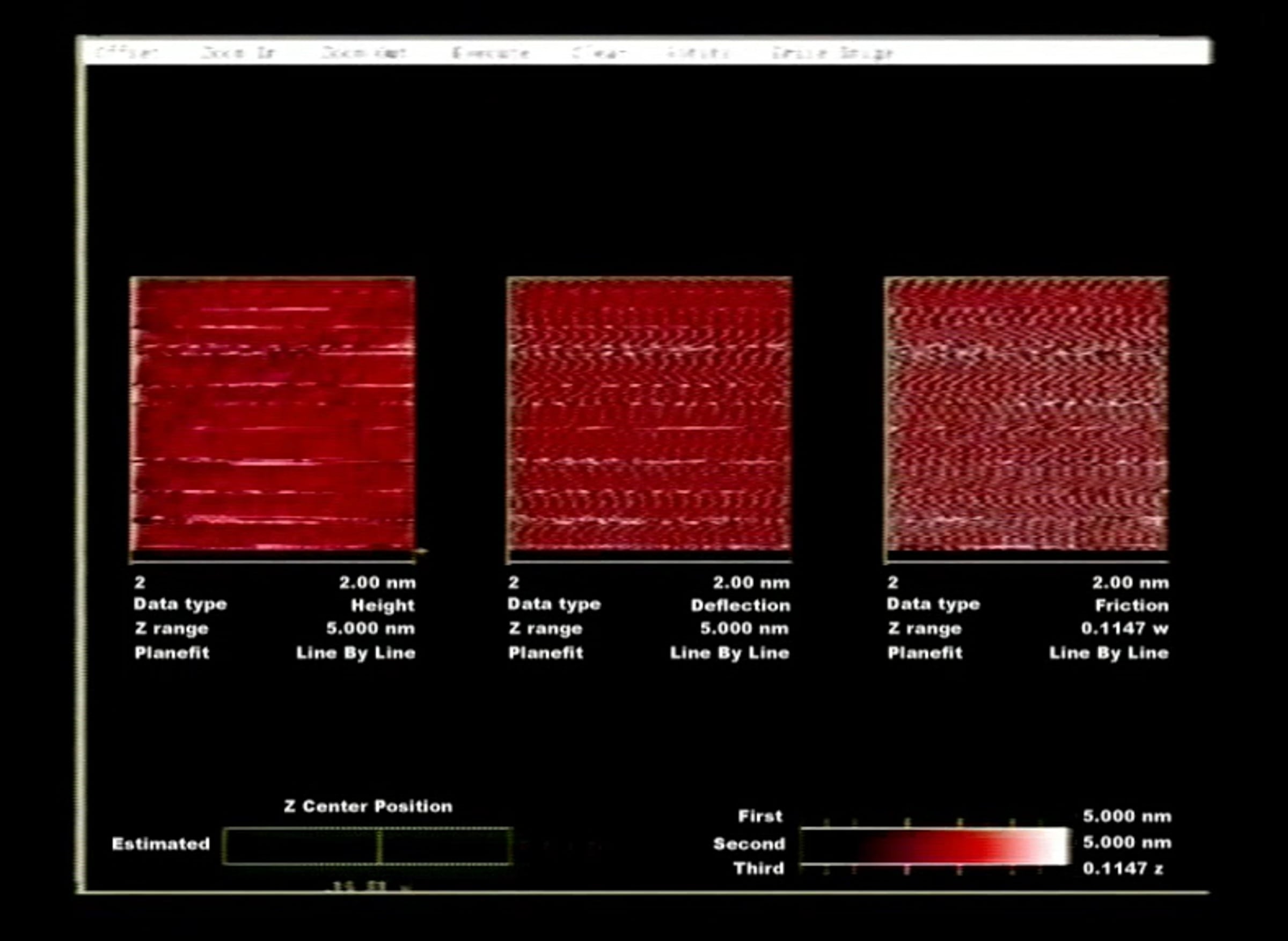Image resolution: width=1288 pixels, height=941 pixels.
Task: Click Zoom In in the menu bar
Action: pyautogui.click(x=238, y=53)
